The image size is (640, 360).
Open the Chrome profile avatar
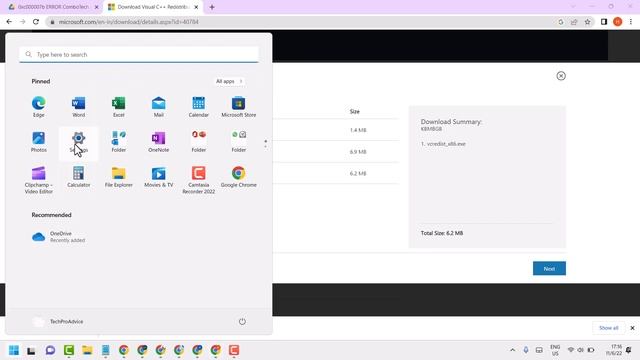point(618,22)
